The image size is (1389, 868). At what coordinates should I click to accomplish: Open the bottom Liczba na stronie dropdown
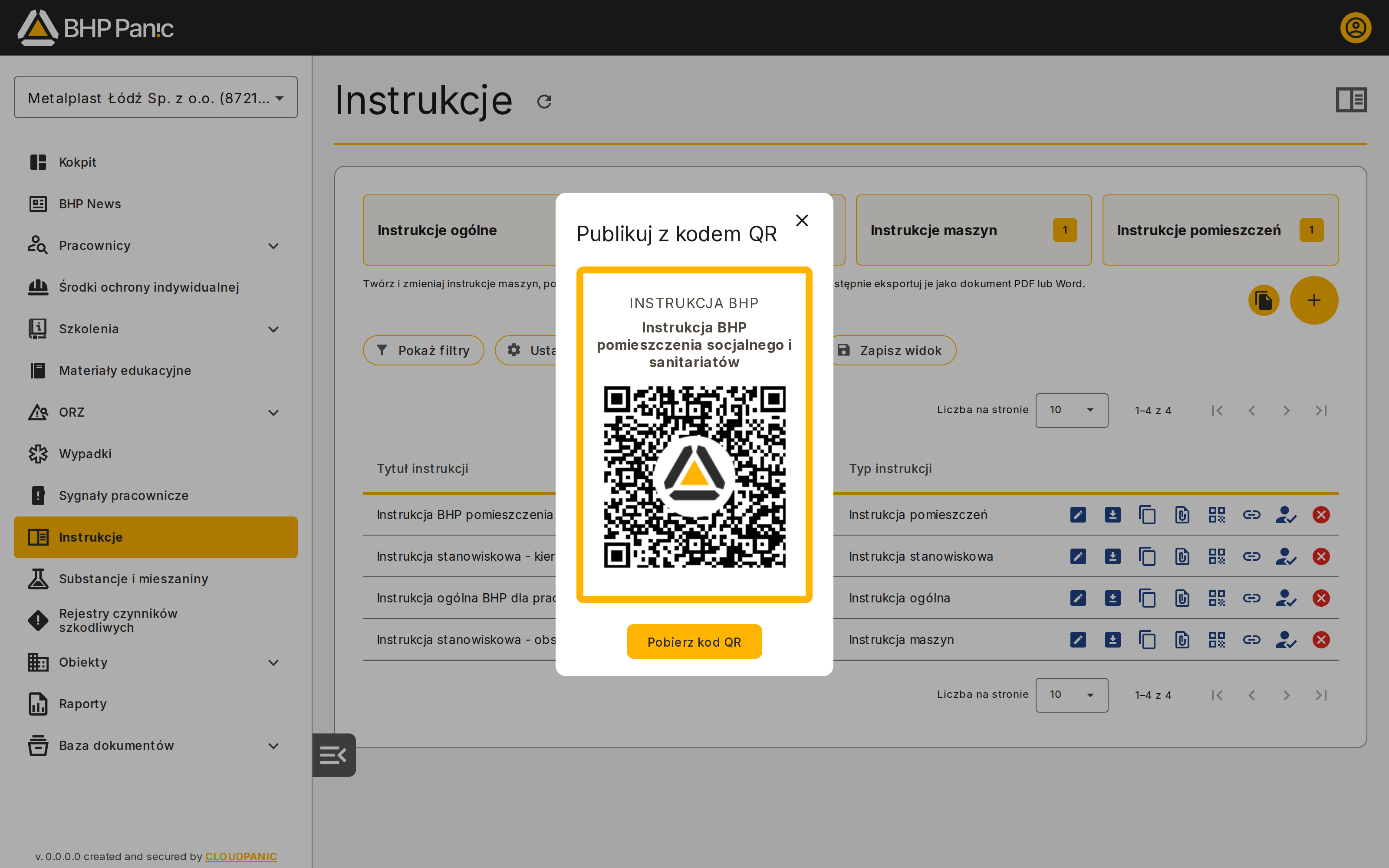click(x=1072, y=695)
